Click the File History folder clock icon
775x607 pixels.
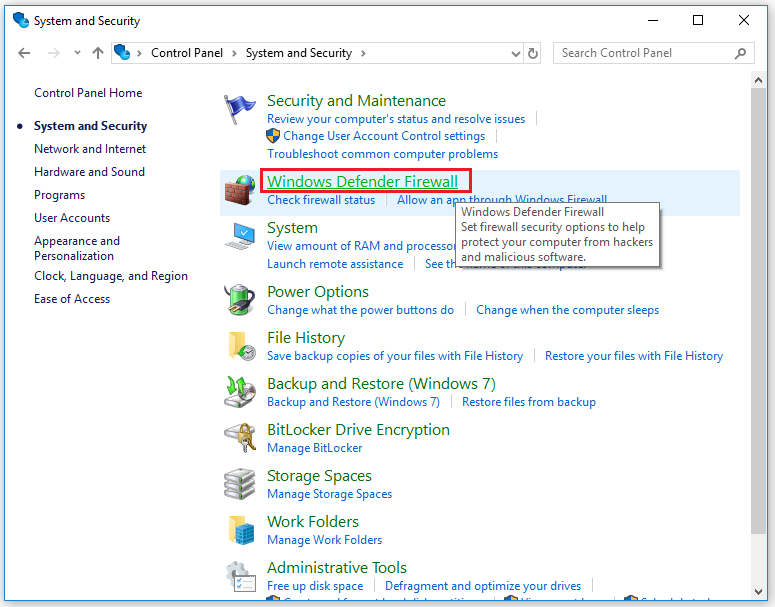[x=242, y=346]
